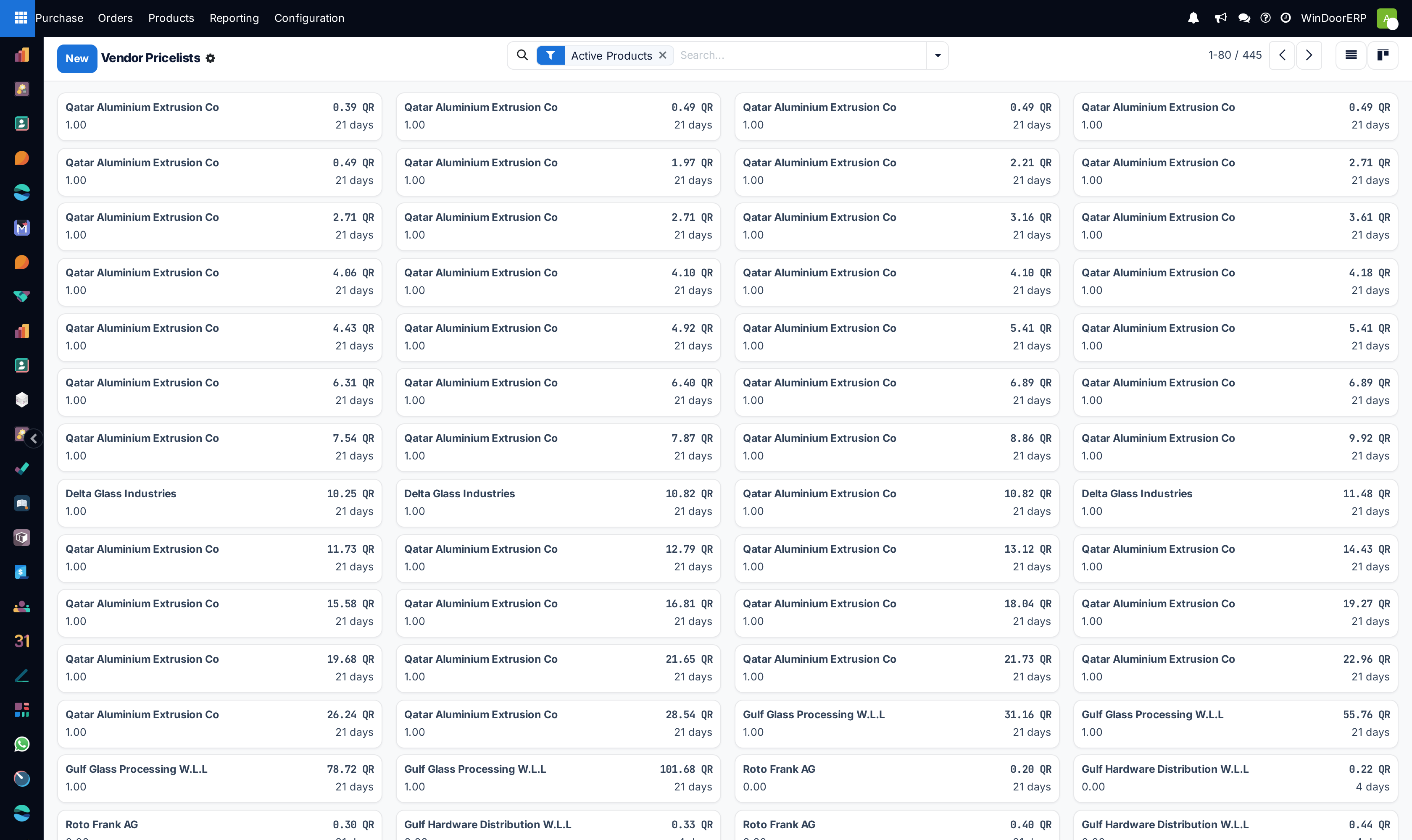This screenshot has height=840, width=1412.
Task: Open Delta Glass Industries 11.48 QR card
Action: pyautogui.click(x=1235, y=503)
